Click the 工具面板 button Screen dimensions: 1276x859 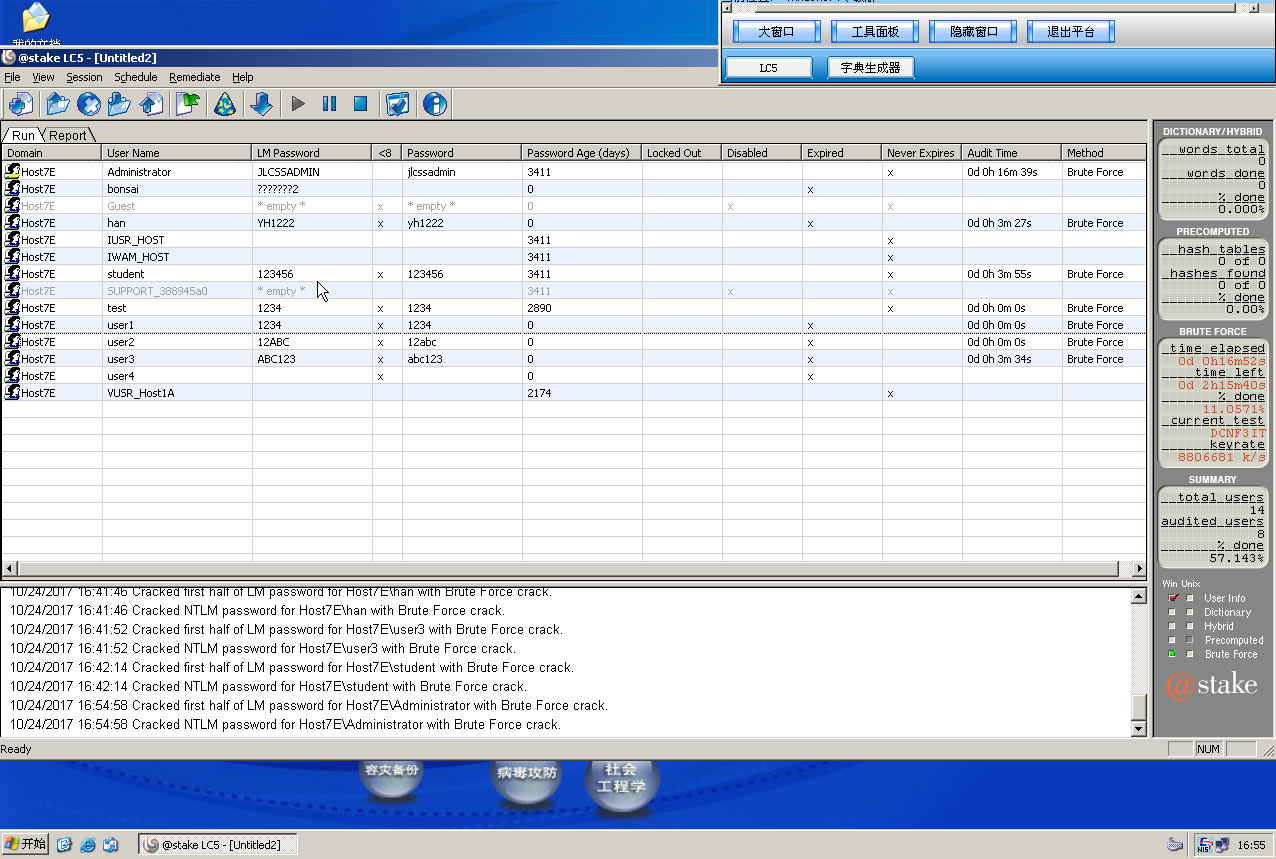pyautogui.click(x=875, y=32)
